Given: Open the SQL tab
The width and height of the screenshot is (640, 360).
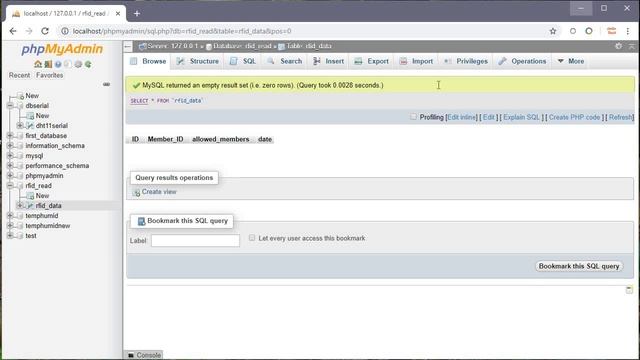Looking at the screenshot, I should click(x=243, y=61).
